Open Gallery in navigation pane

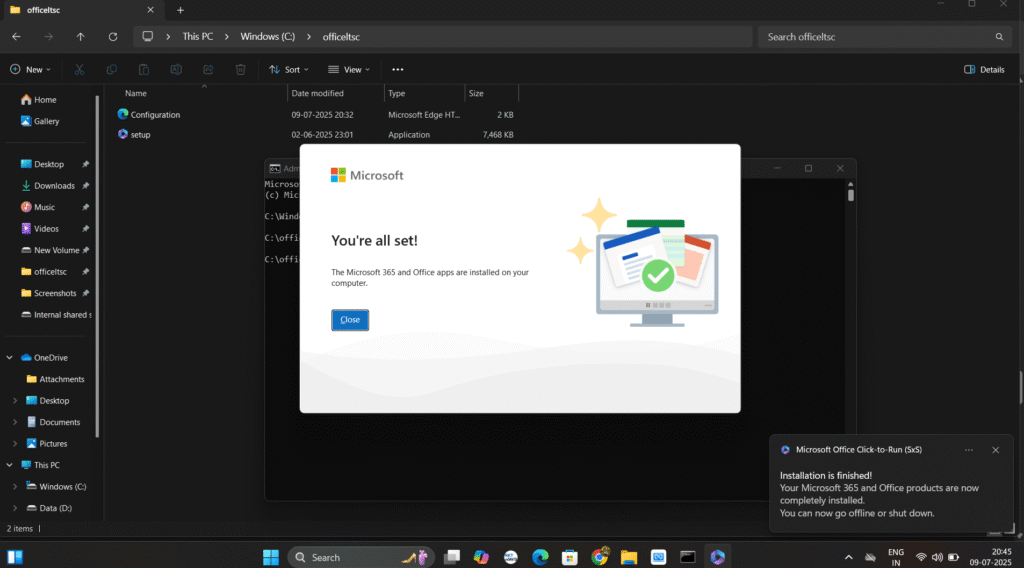[40, 121]
